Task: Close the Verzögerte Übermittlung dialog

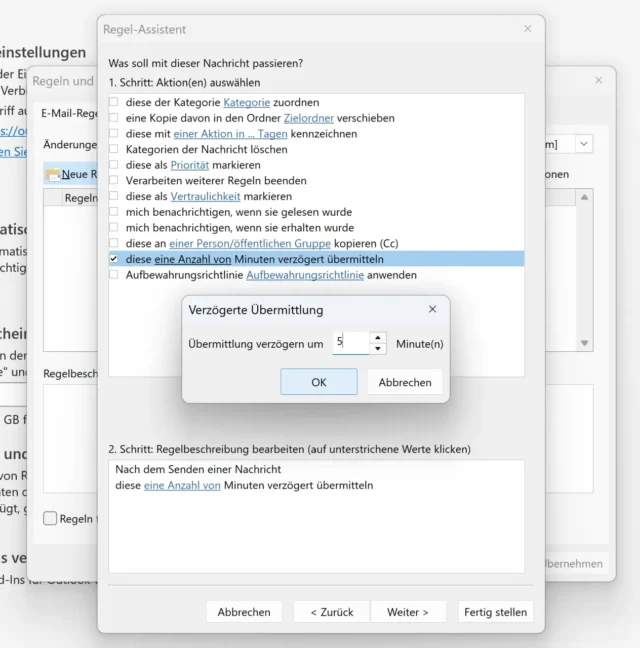Action: 432,310
